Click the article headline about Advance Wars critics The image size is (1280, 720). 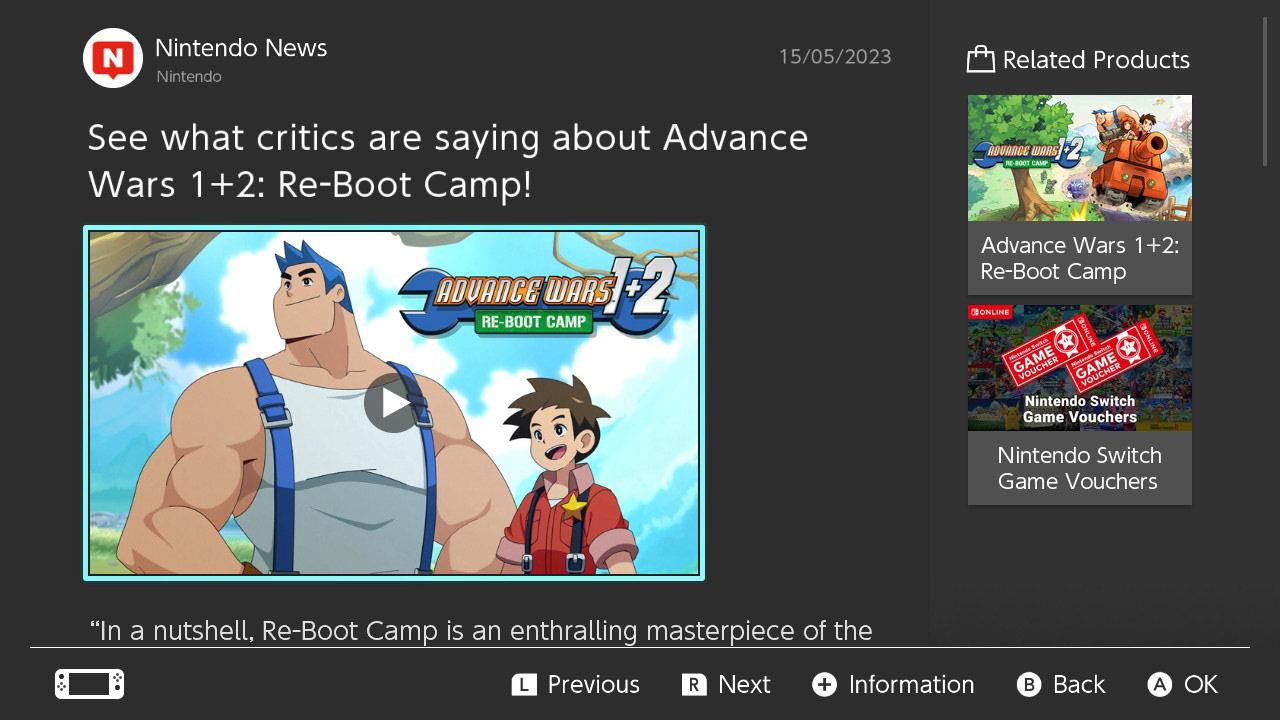pyautogui.click(x=448, y=160)
